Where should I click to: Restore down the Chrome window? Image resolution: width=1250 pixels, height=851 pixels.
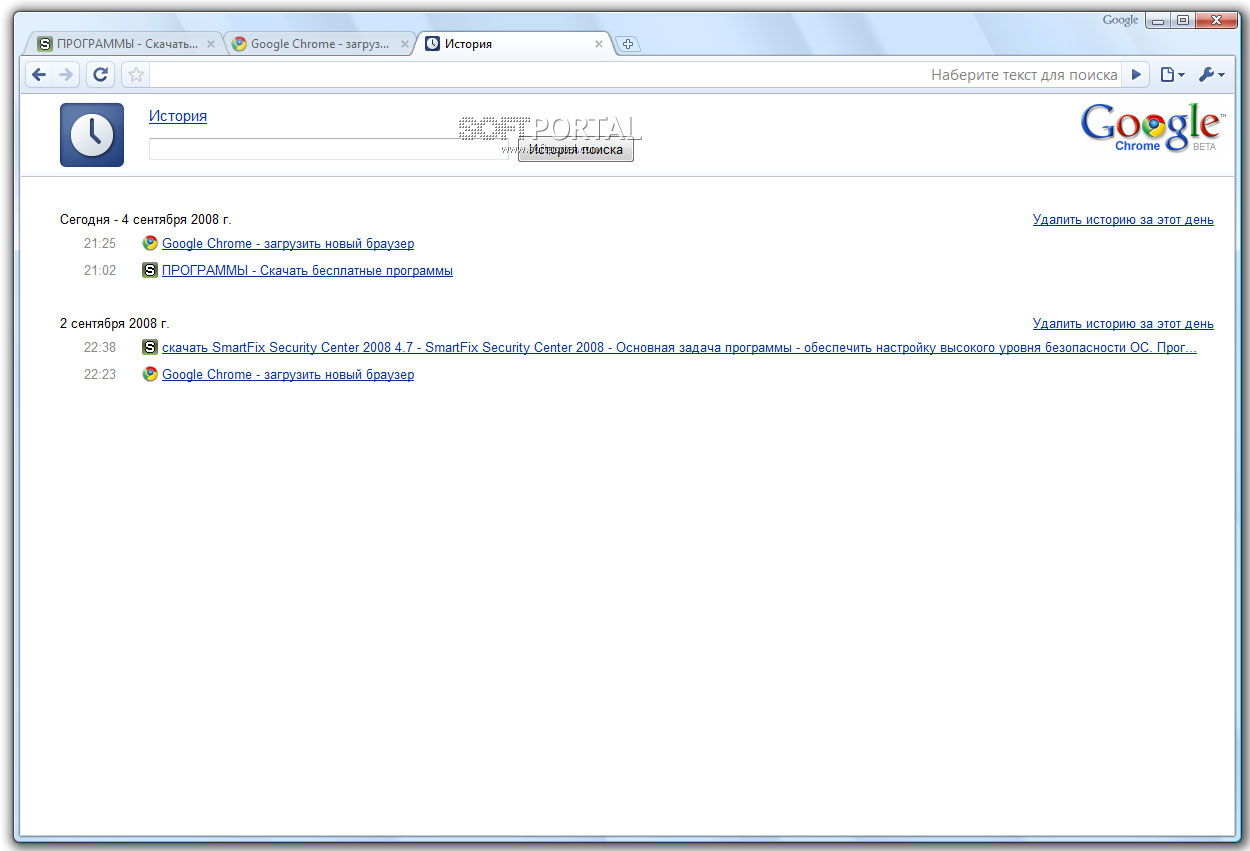click(x=1183, y=20)
